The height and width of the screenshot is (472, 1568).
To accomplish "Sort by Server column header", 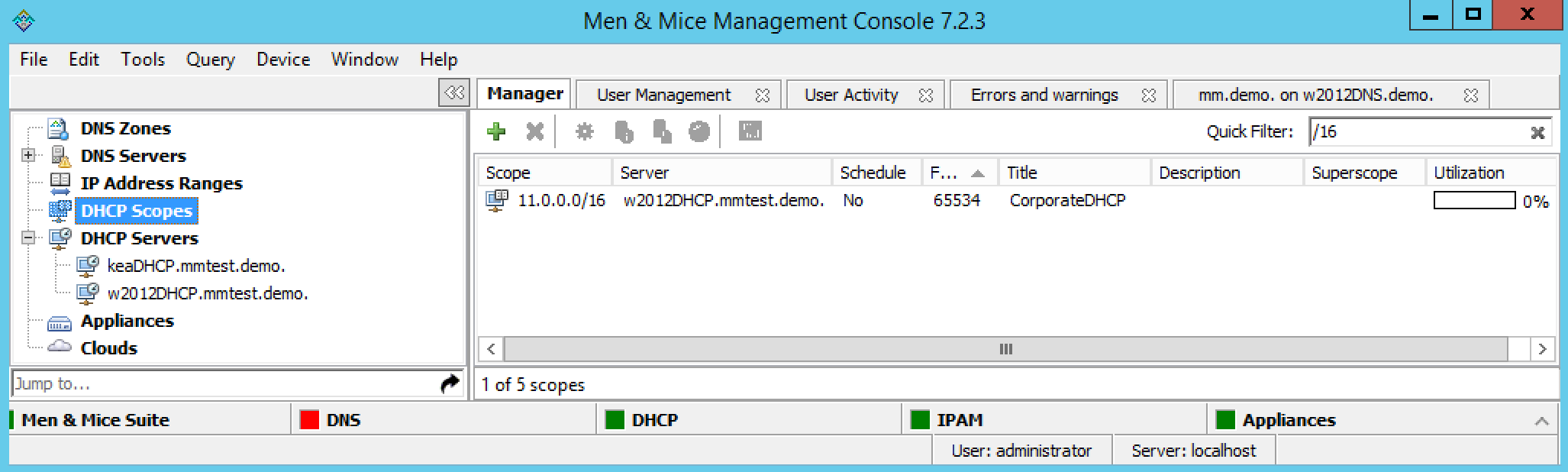I will coord(722,173).
